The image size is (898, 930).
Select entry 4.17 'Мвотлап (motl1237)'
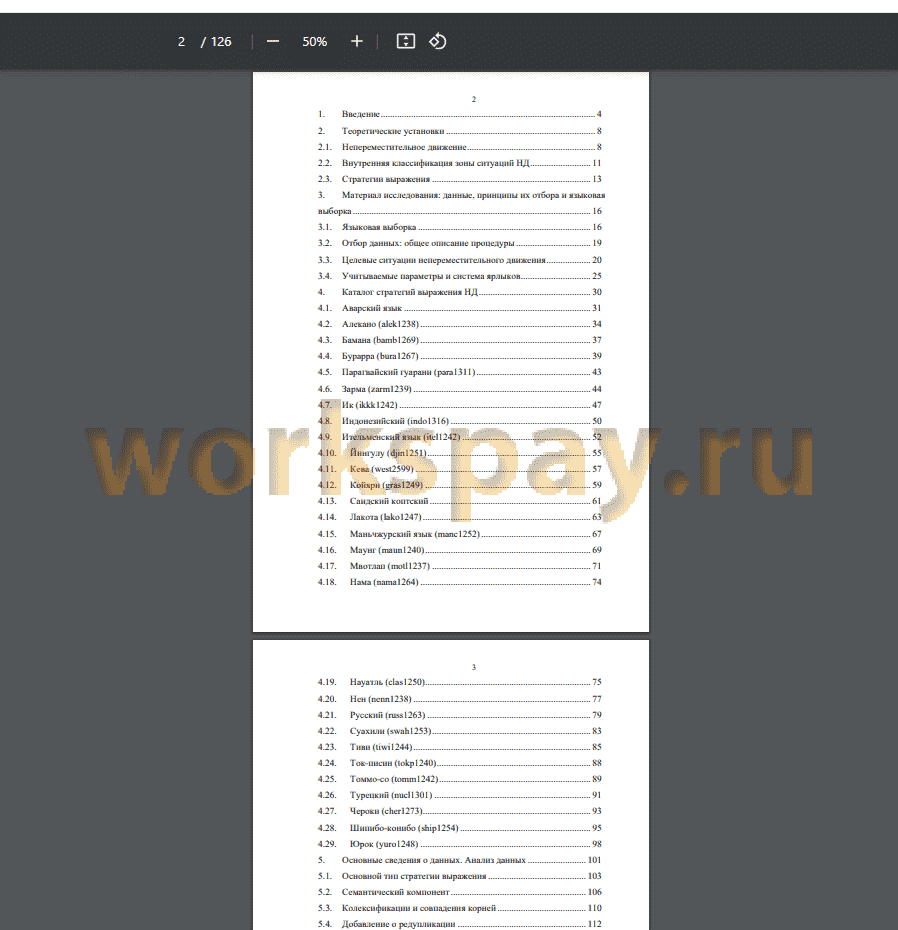460,566
